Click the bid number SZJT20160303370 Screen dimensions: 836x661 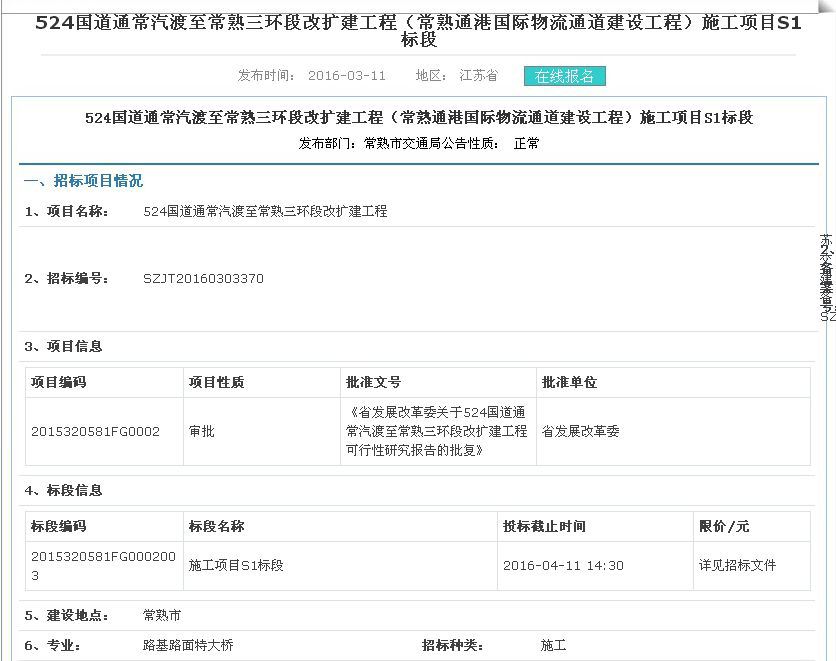203,279
